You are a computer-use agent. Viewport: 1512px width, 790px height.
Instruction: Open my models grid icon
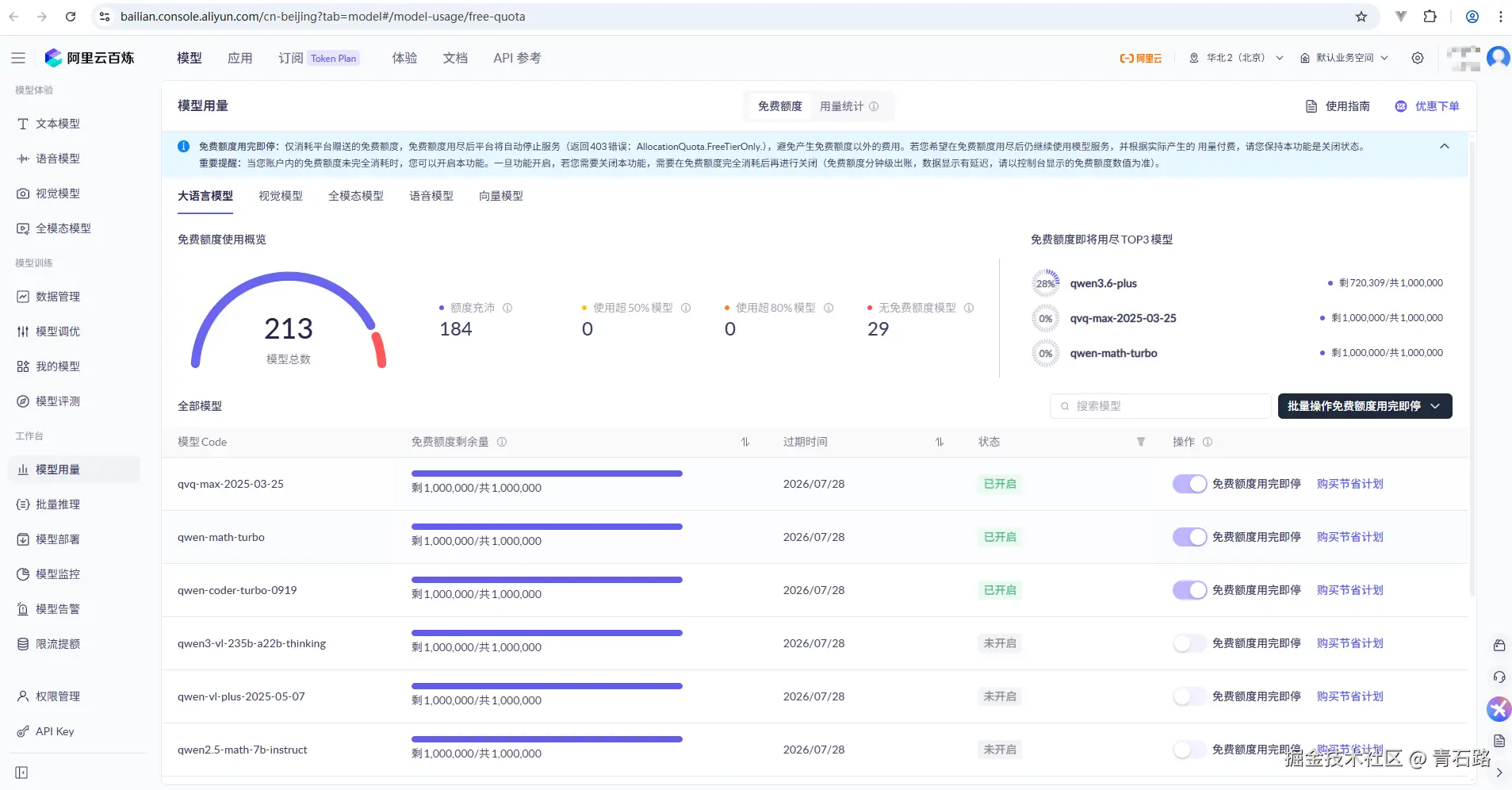point(23,366)
